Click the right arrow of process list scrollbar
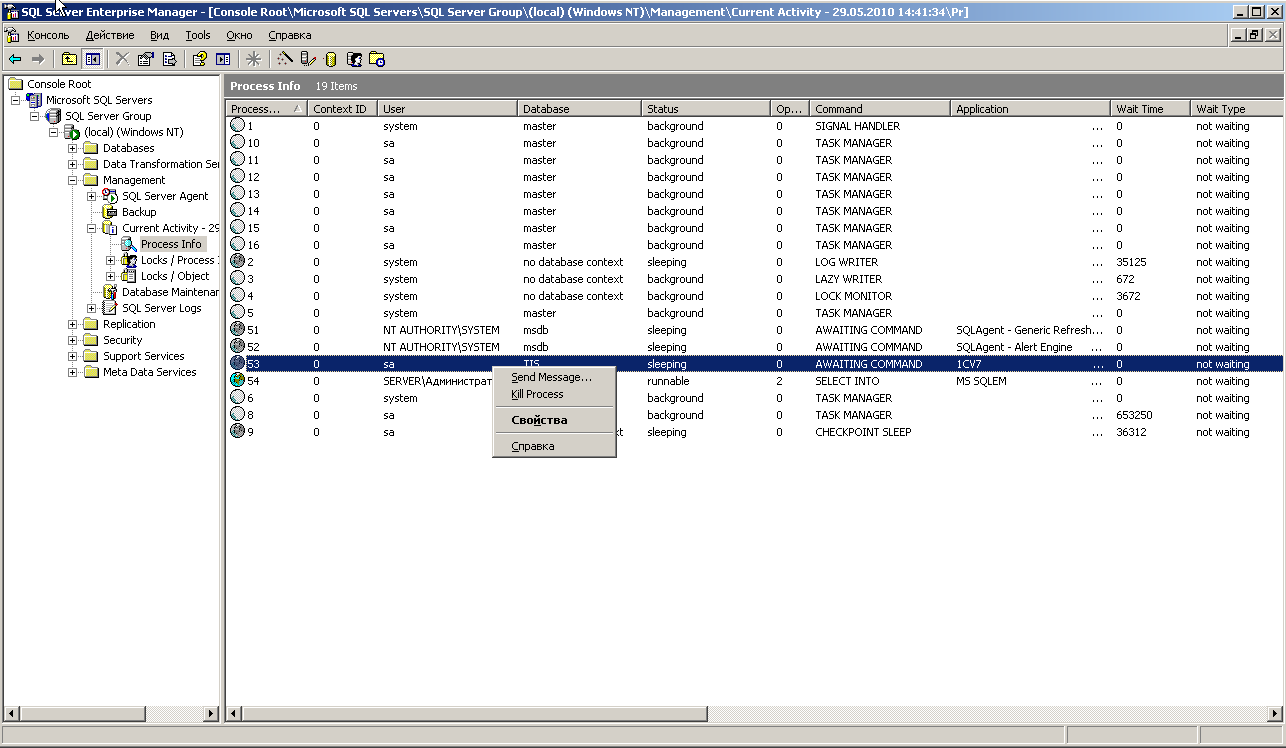1286x748 pixels. tap(1274, 714)
